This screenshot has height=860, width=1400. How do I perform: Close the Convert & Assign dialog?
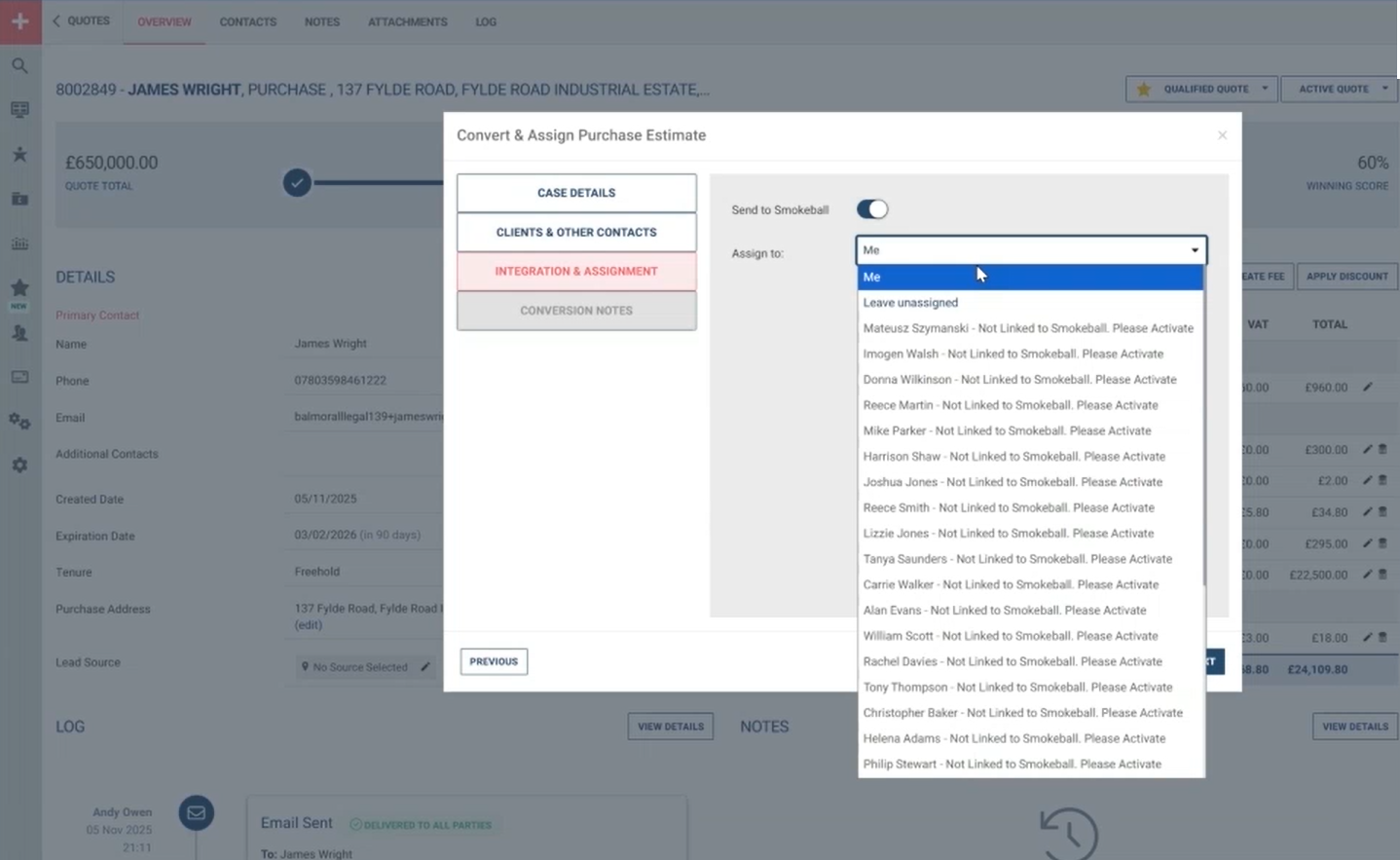[1222, 135]
